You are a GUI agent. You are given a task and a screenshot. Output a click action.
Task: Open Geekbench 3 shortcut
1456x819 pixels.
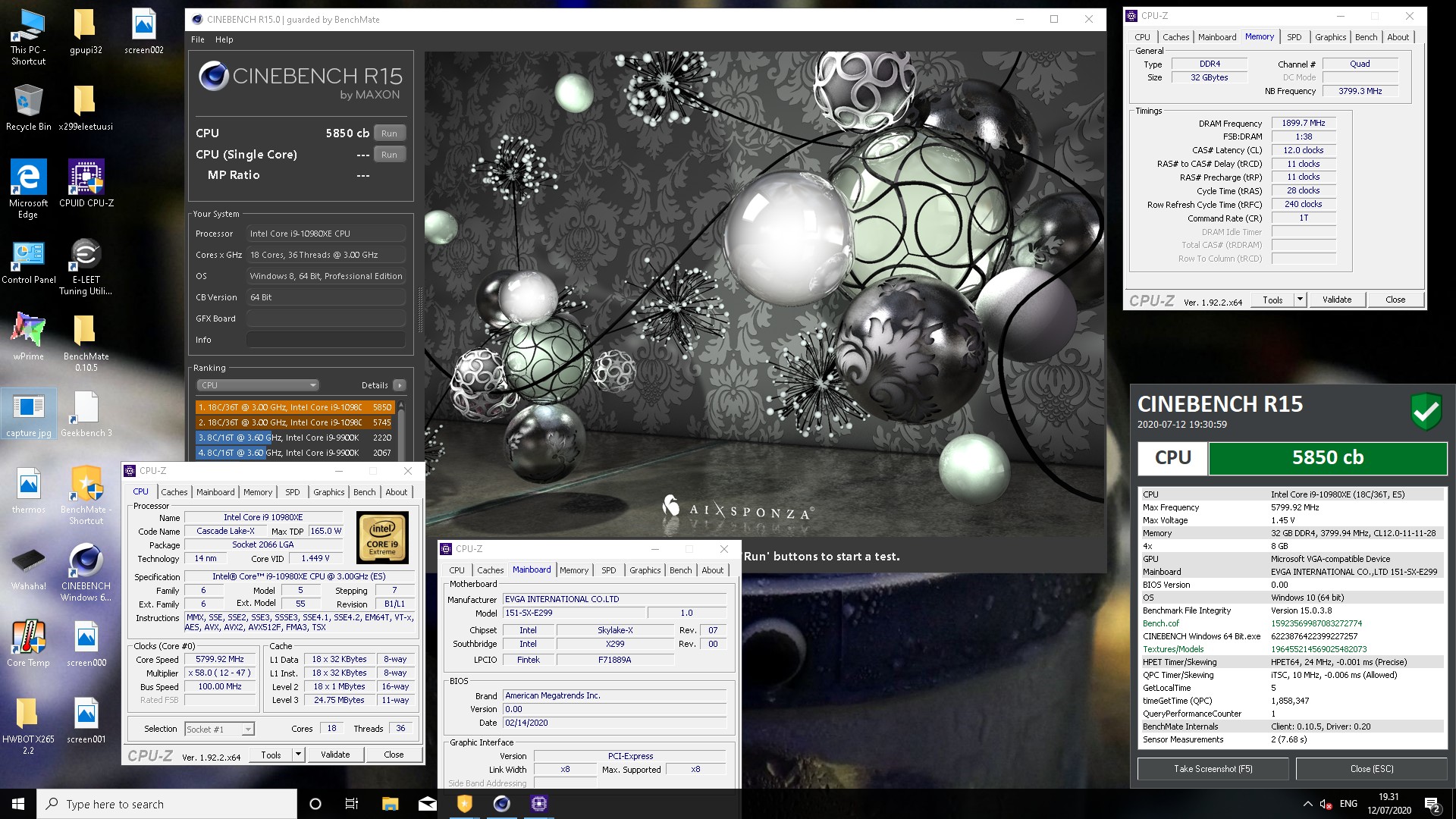tap(86, 415)
